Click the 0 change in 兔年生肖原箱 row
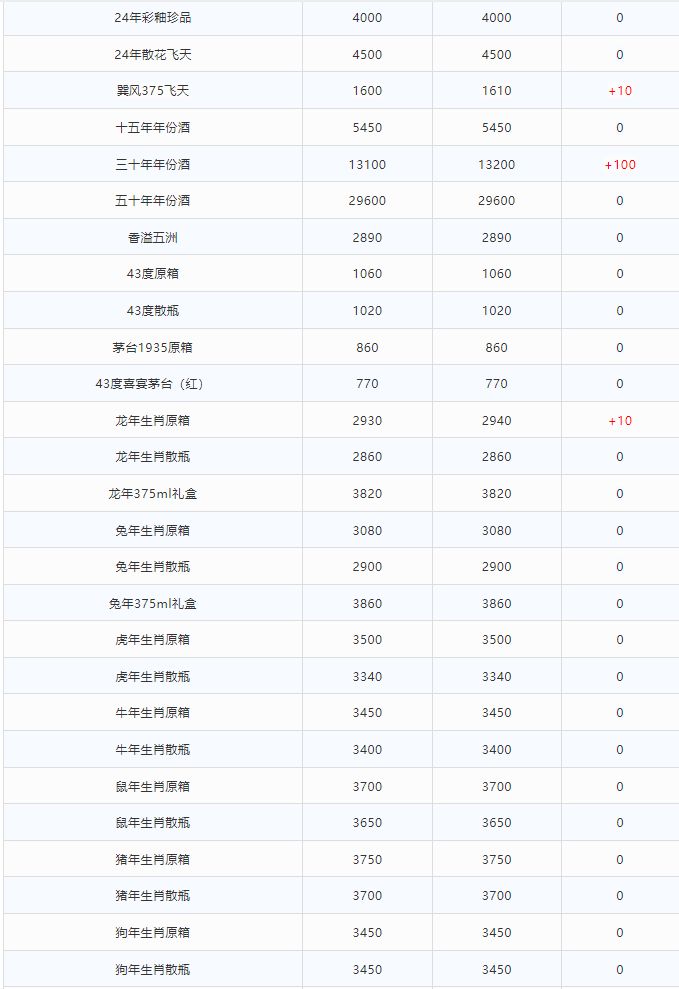679x989 pixels. point(620,530)
